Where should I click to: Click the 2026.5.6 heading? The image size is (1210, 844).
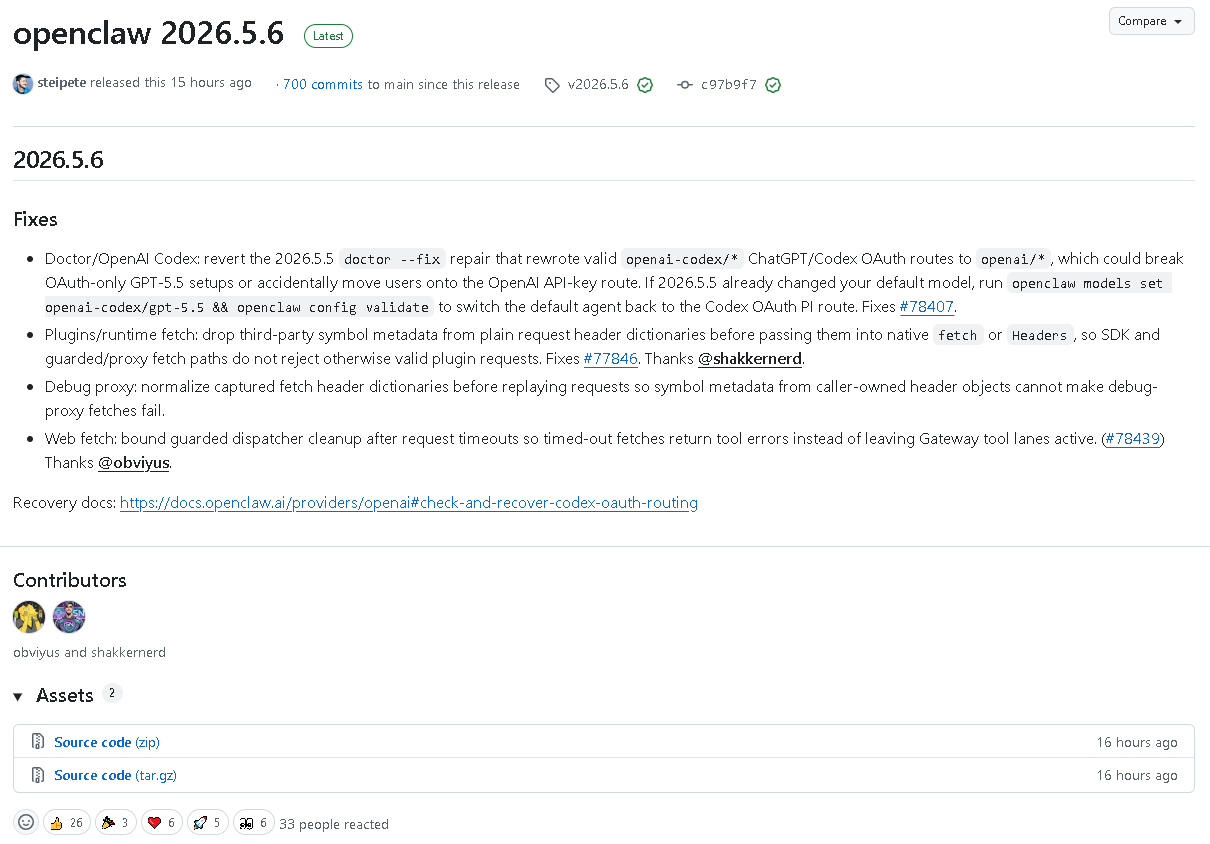pyautogui.click(x=58, y=159)
